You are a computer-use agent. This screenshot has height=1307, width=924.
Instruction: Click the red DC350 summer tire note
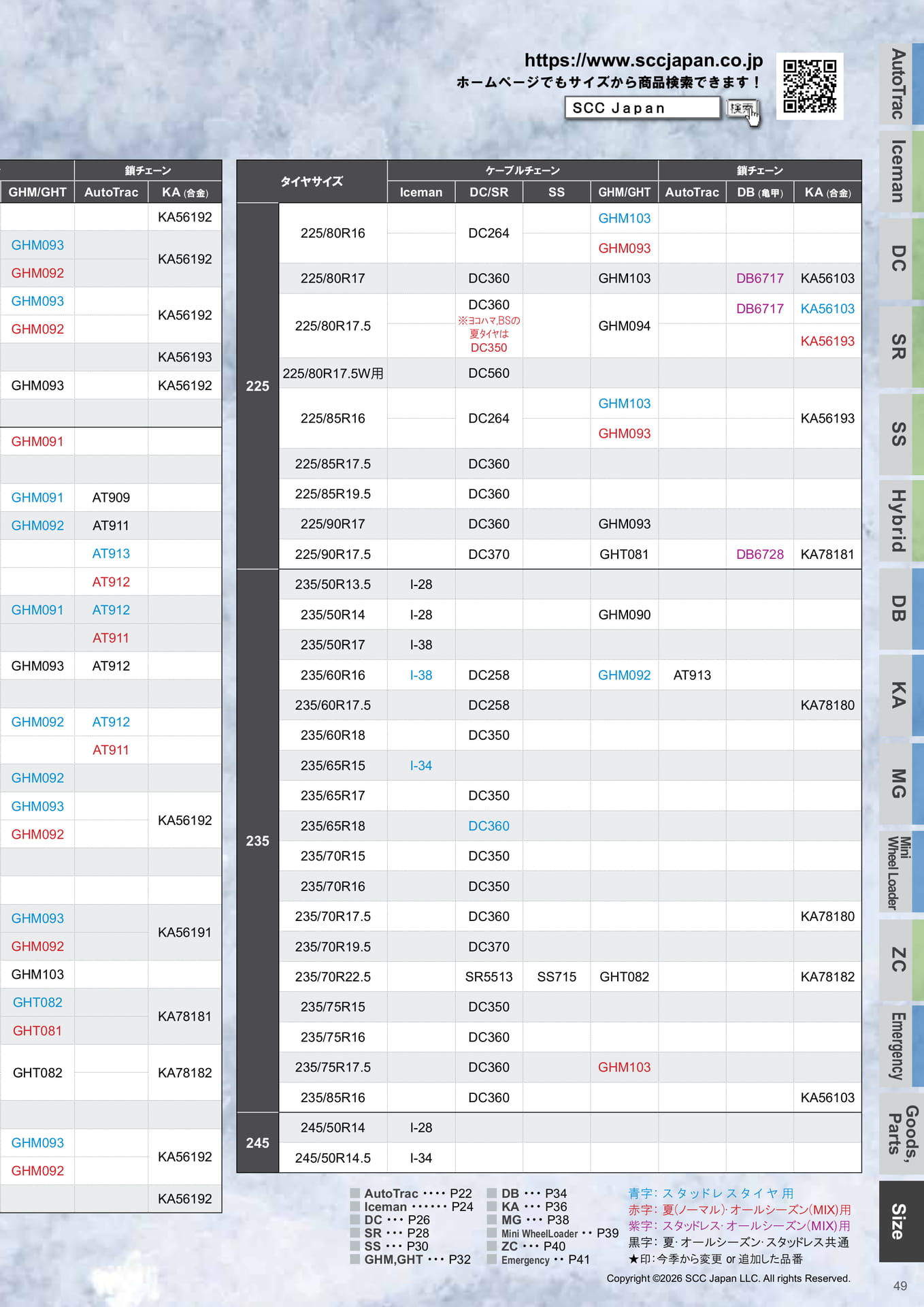(489, 334)
